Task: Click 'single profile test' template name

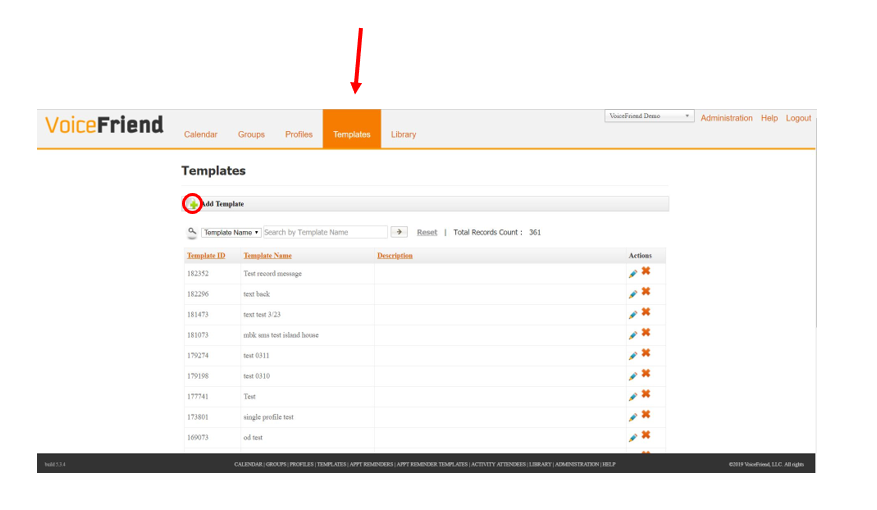Action: click(x=268, y=417)
